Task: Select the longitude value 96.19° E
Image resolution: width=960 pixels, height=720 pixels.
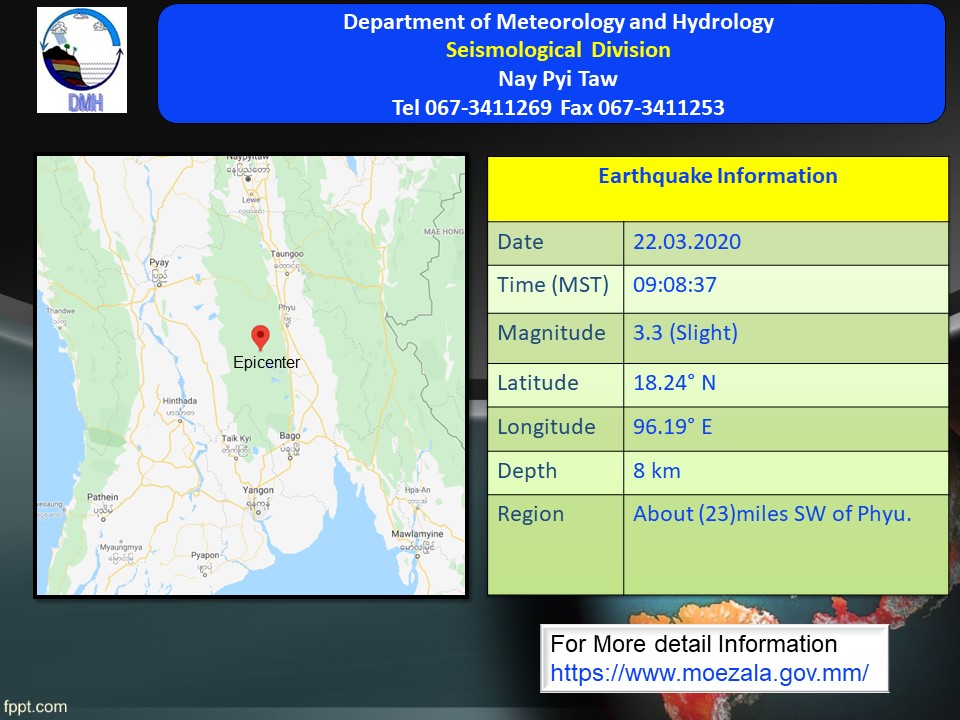Action: click(x=672, y=427)
